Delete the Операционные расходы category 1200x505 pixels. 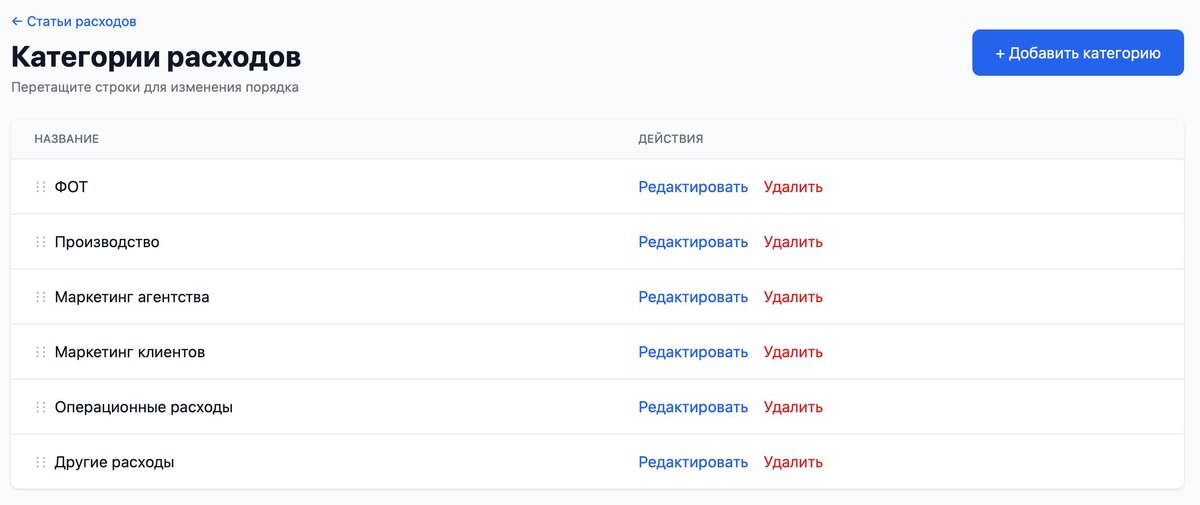point(793,407)
